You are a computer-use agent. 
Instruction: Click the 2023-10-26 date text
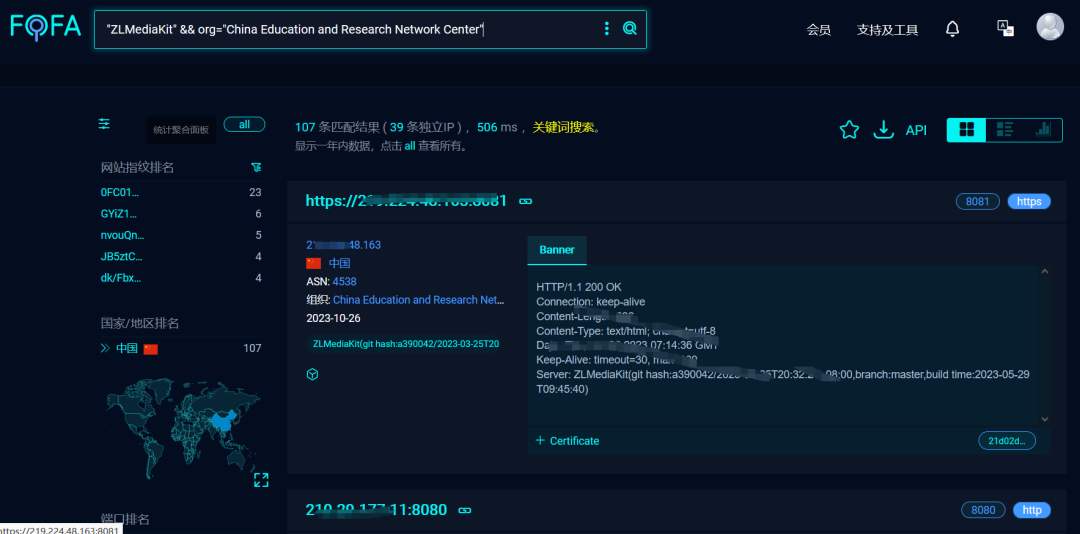pyautogui.click(x=333, y=318)
